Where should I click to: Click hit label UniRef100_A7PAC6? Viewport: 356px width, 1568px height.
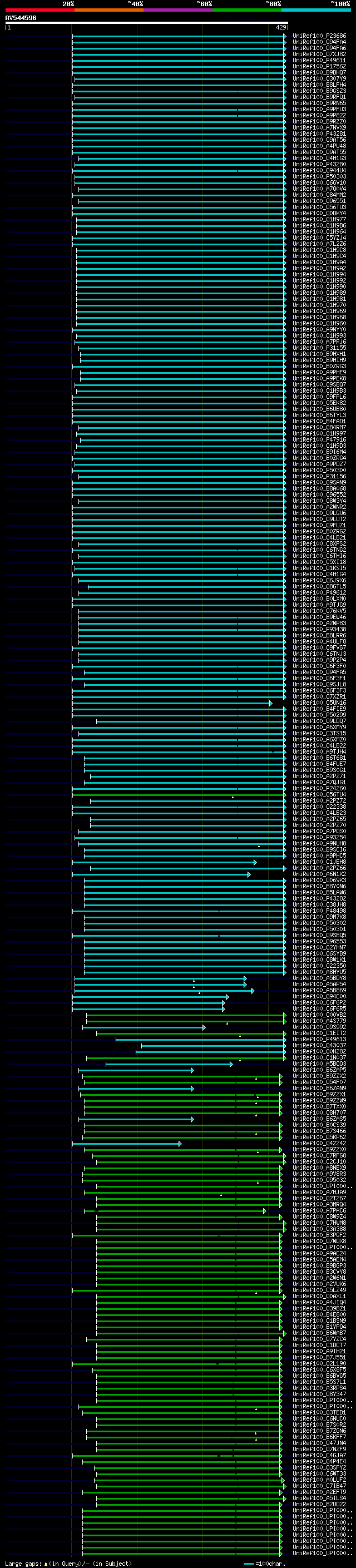tap(319, 1211)
